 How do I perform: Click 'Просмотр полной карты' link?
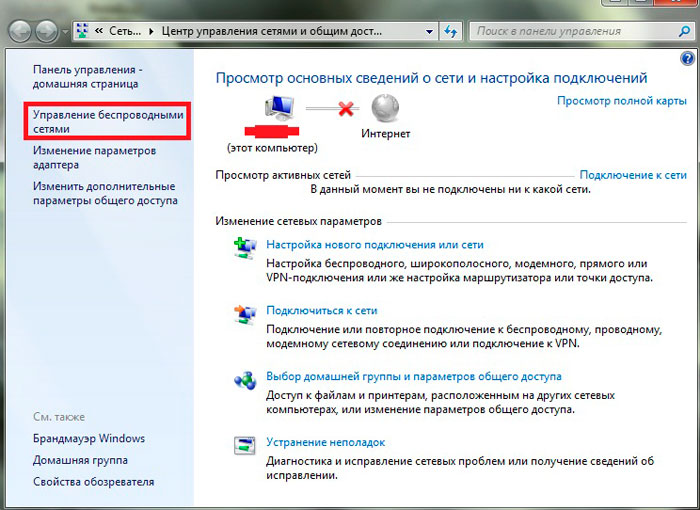click(621, 100)
